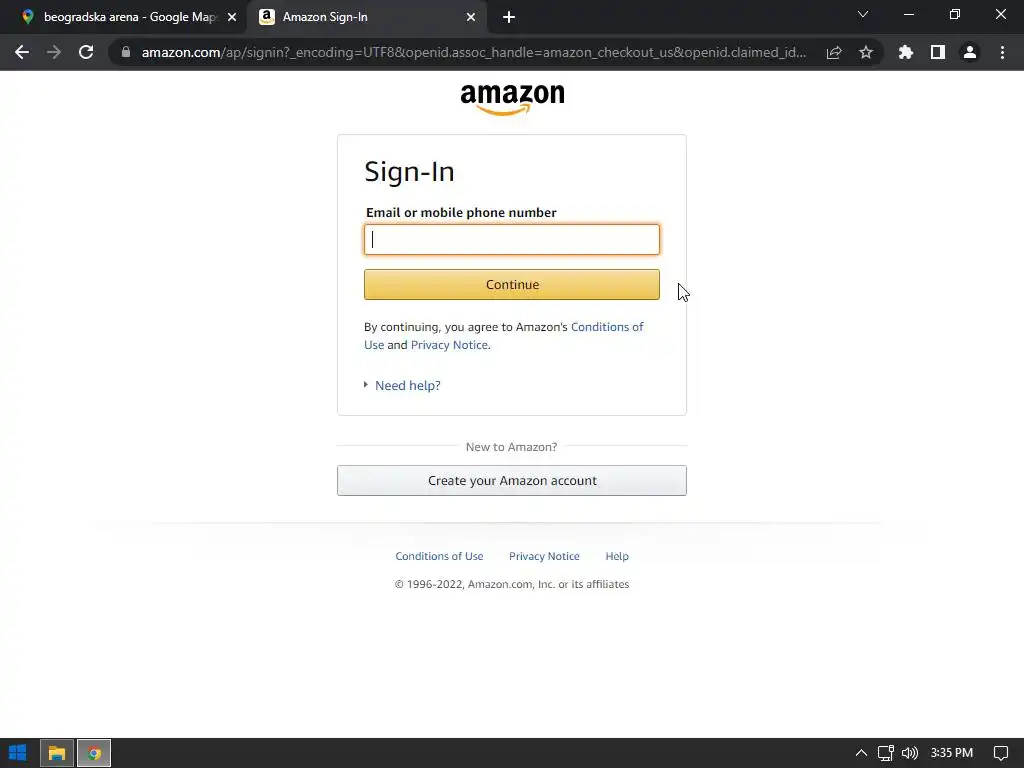The height and width of the screenshot is (768, 1024).
Task: Show hidden system tray icons
Action: click(x=861, y=753)
